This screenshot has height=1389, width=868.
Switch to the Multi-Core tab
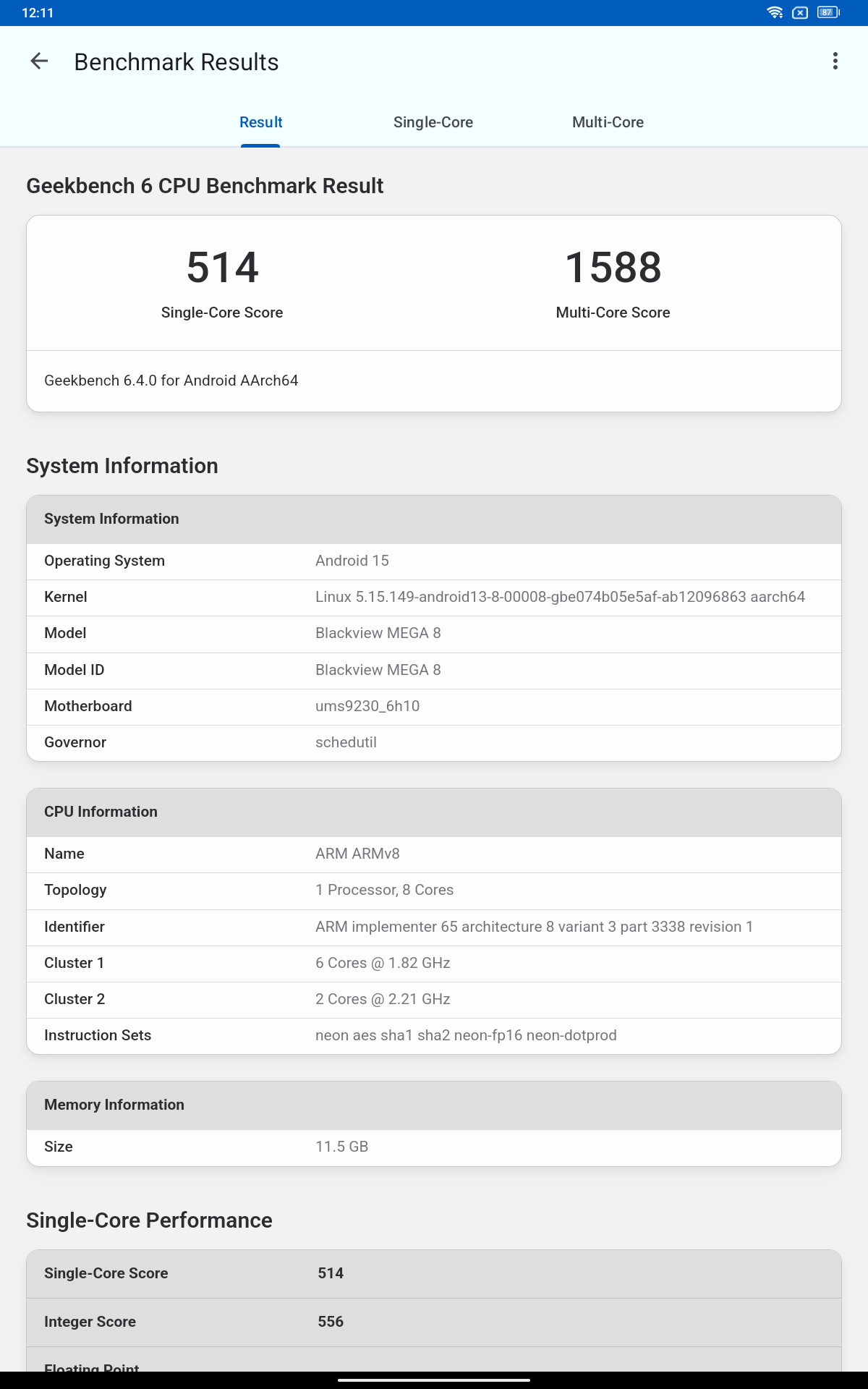point(608,122)
